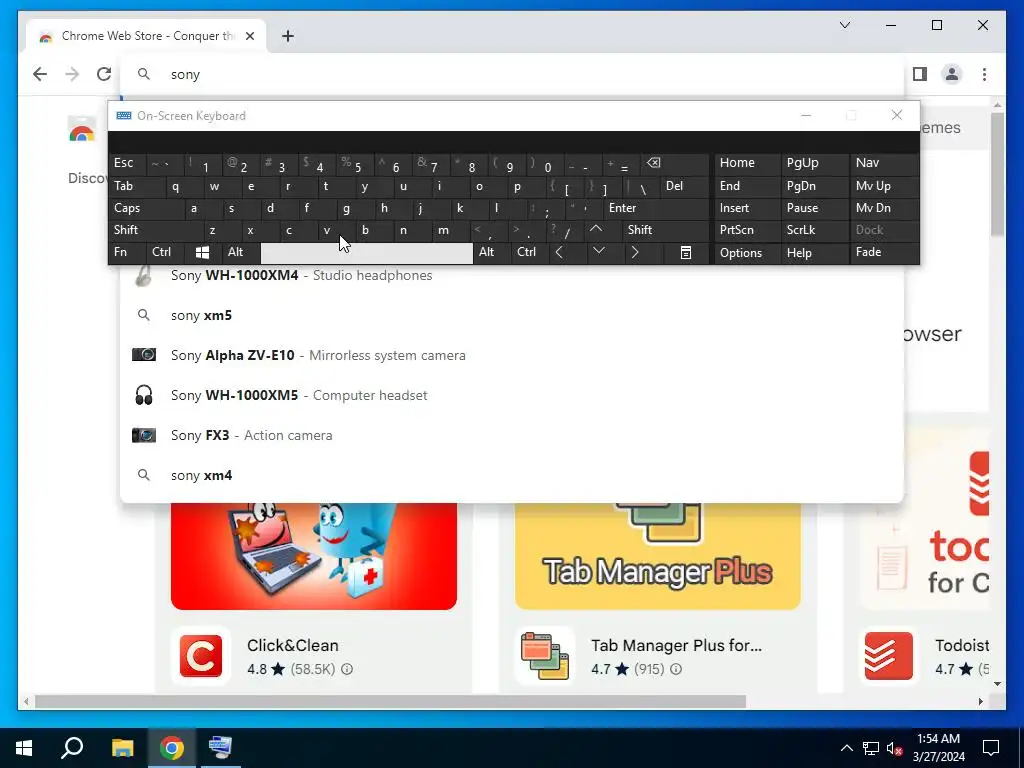Open the Chrome profile avatar menu

(952, 74)
